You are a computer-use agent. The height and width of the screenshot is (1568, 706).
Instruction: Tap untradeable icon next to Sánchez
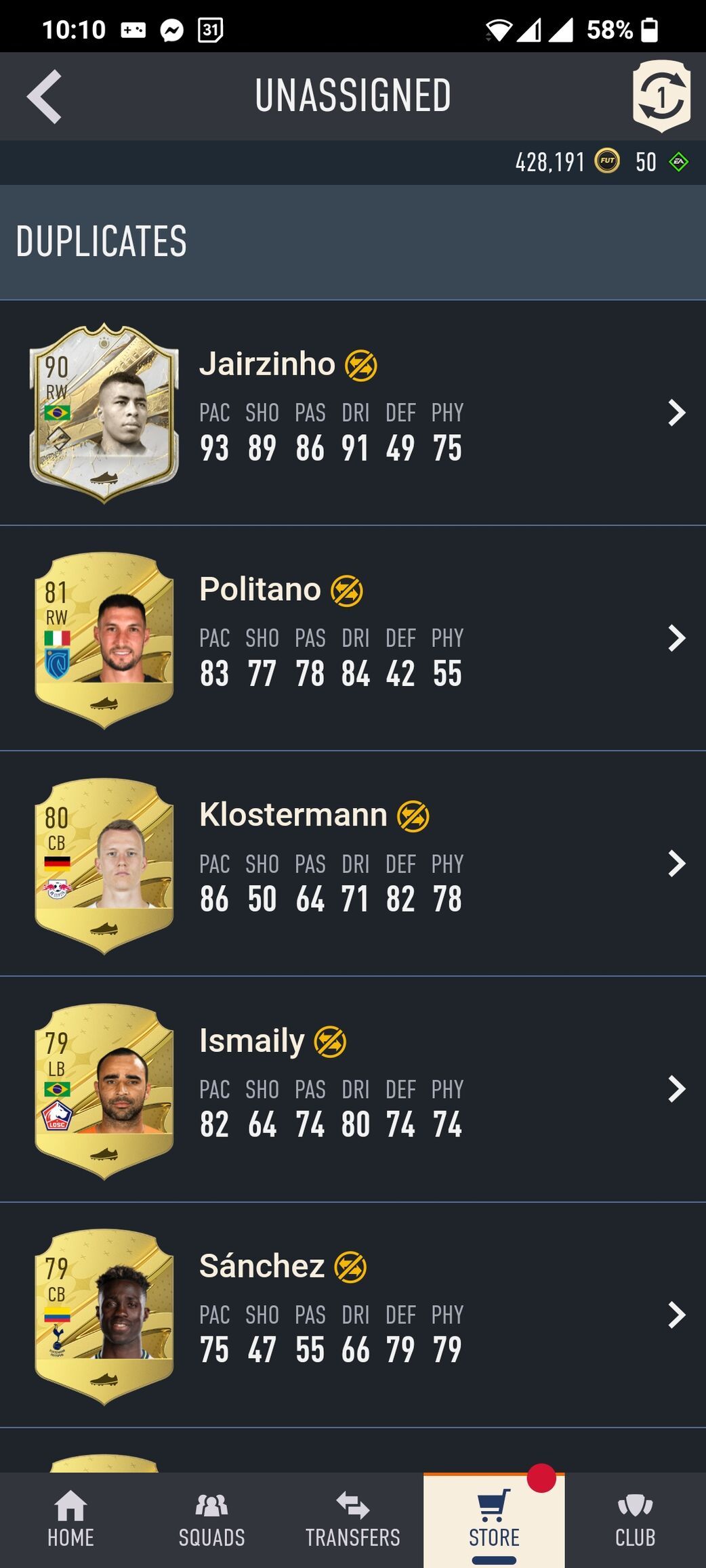pos(351,1267)
